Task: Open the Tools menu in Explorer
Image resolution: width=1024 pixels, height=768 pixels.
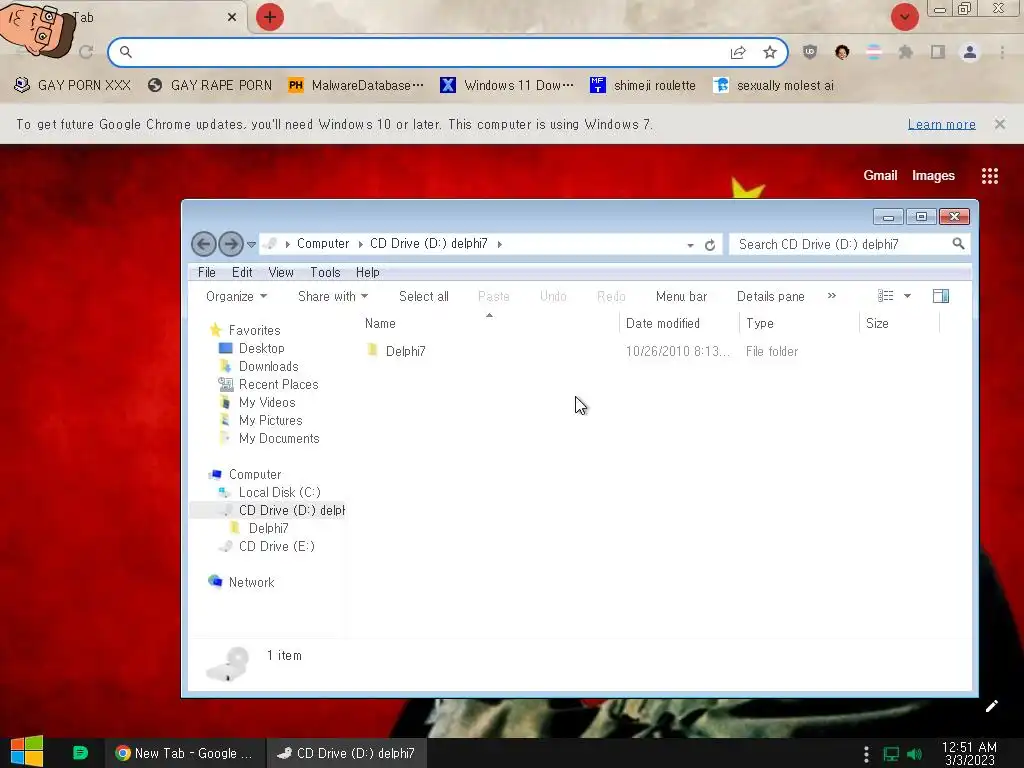Action: (x=325, y=272)
